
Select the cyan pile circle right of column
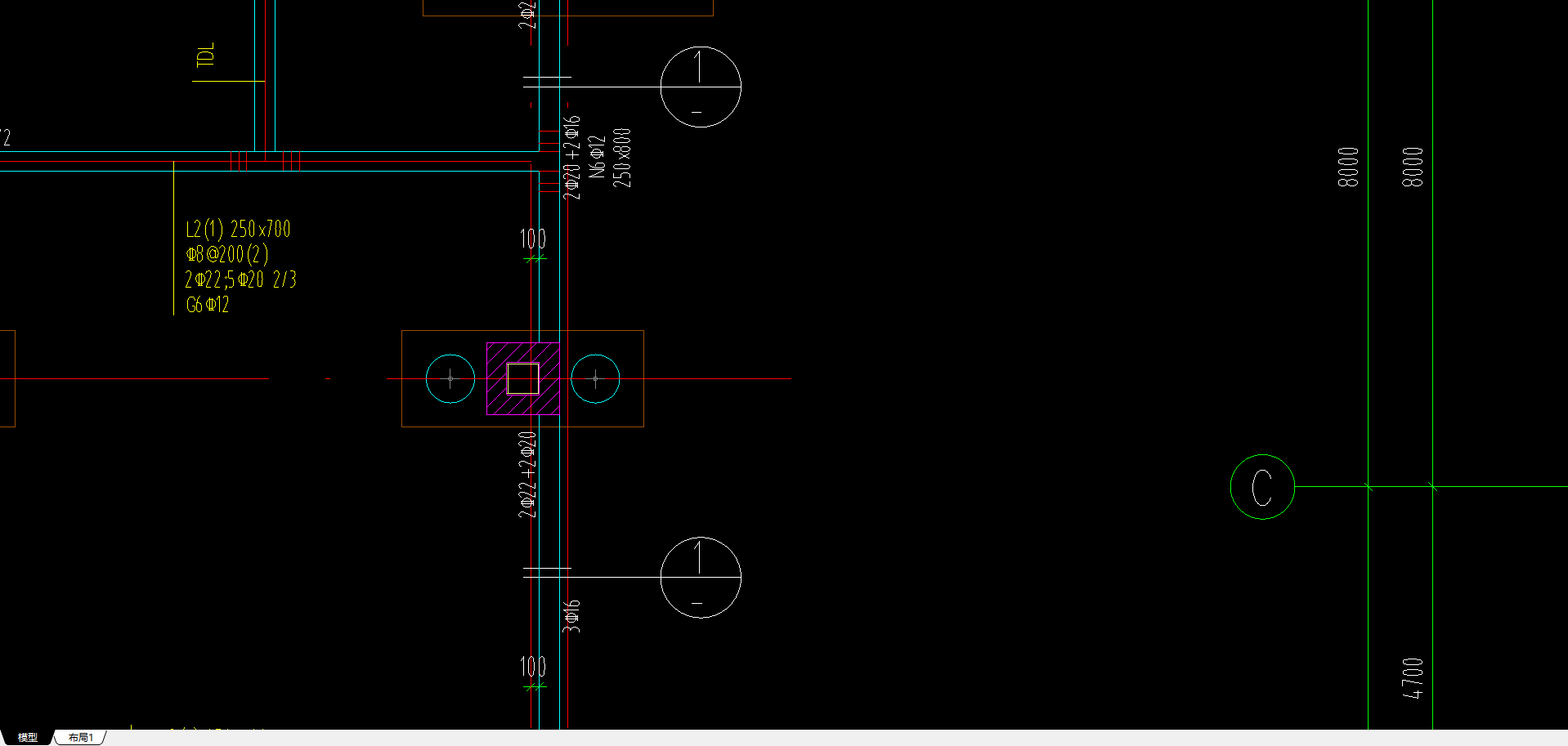[x=595, y=378]
